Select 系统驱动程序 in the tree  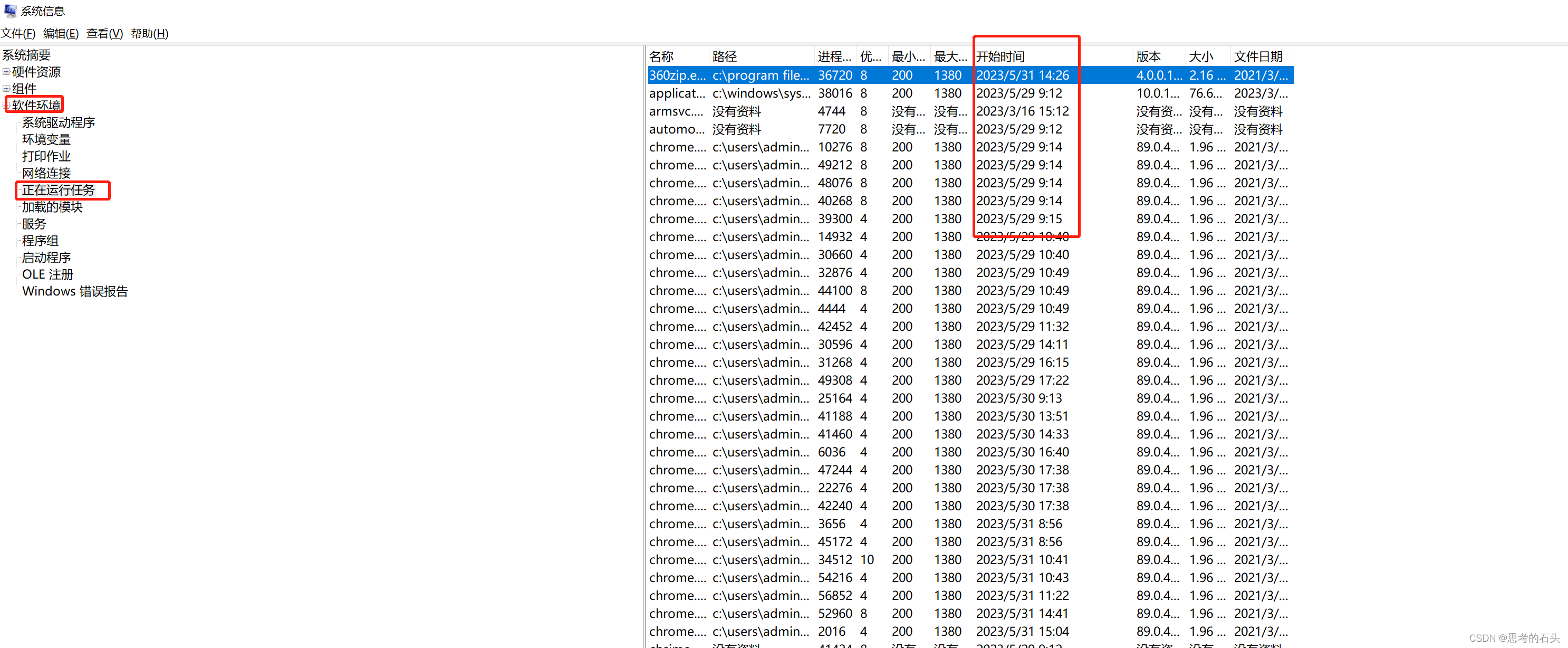point(59,122)
